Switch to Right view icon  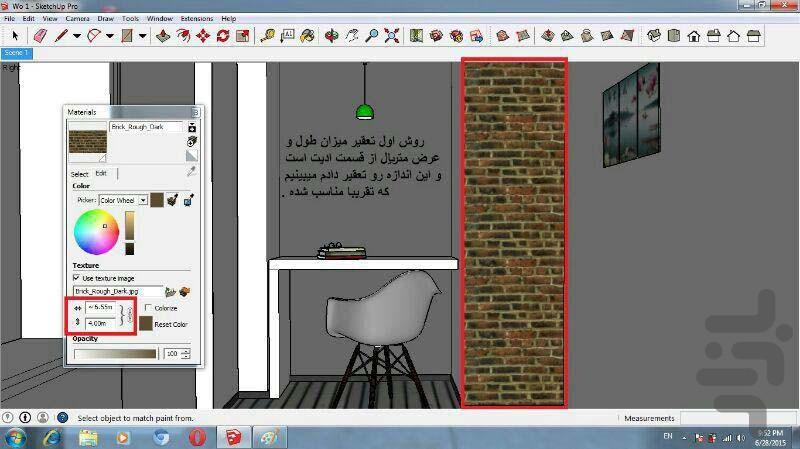click(714, 36)
